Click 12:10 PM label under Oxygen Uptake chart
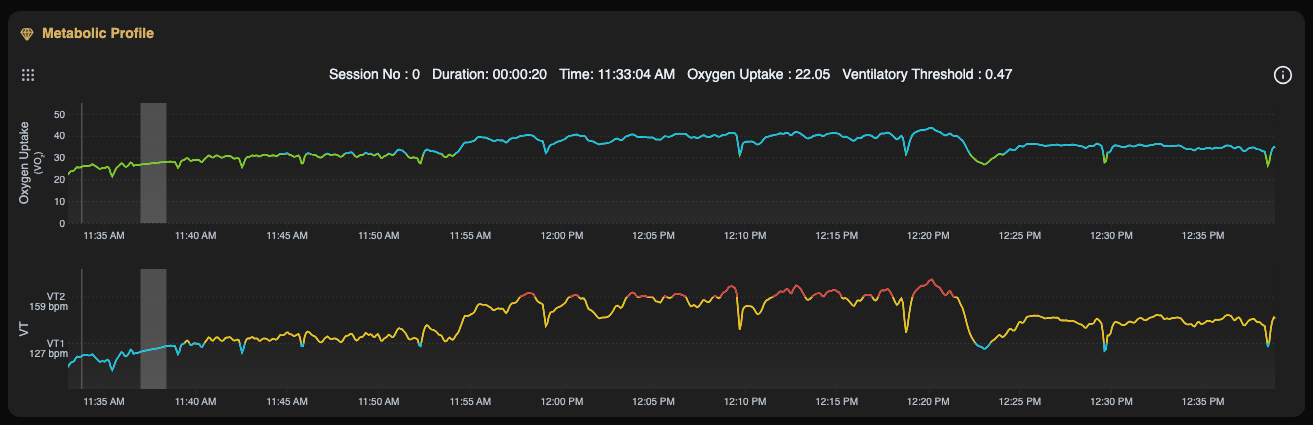Image resolution: width=1313 pixels, height=425 pixels. click(x=745, y=236)
